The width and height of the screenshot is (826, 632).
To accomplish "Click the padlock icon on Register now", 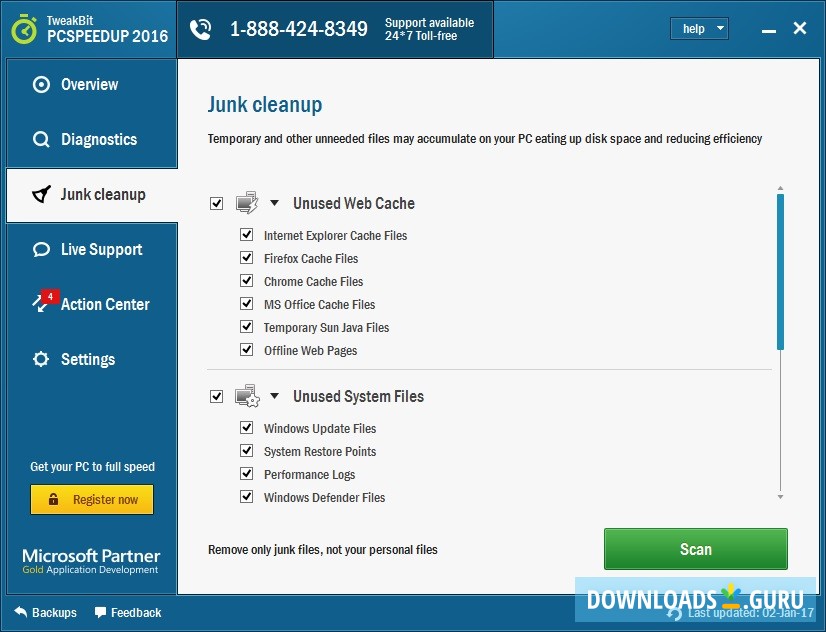I will coord(53,499).
